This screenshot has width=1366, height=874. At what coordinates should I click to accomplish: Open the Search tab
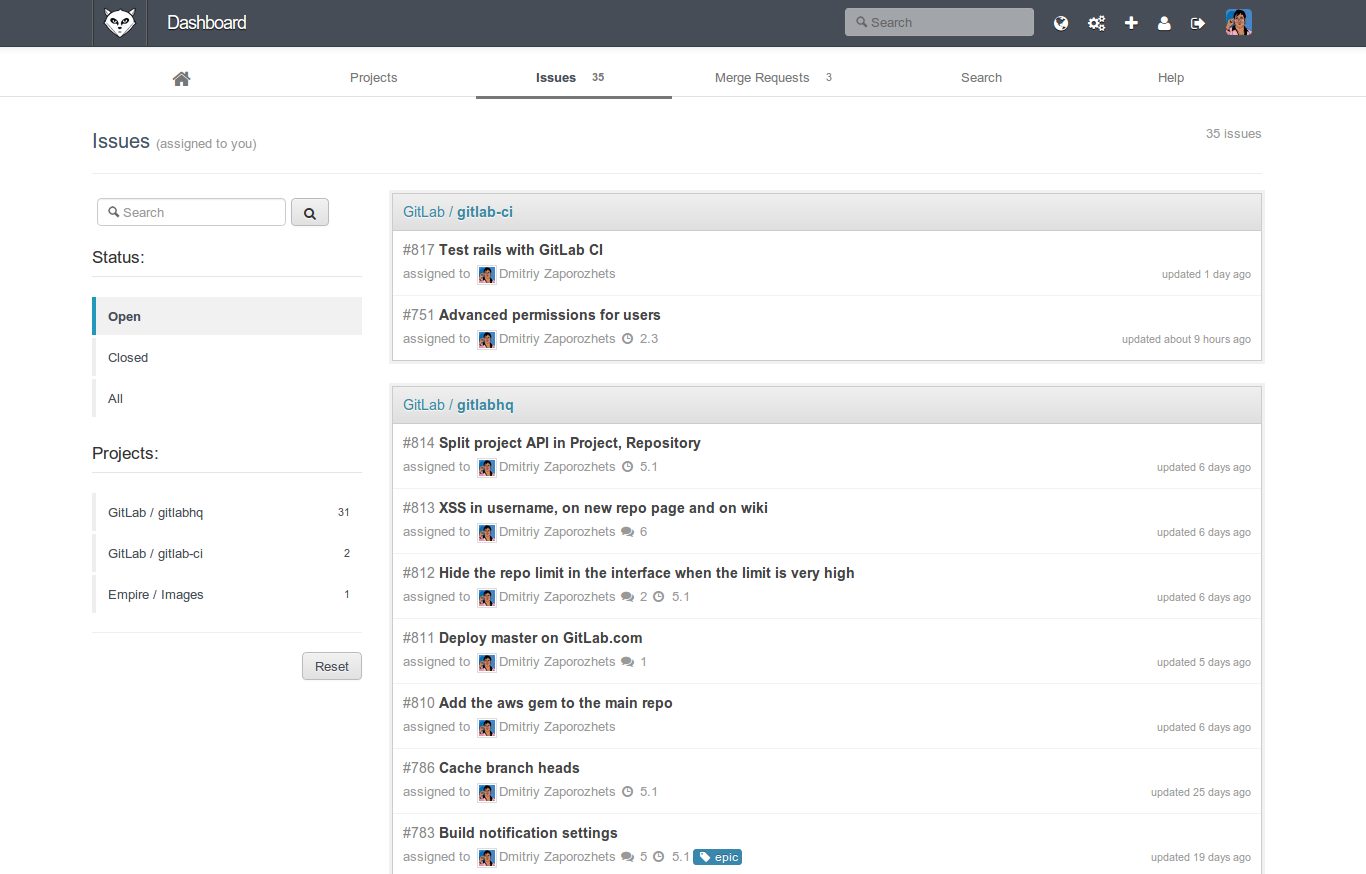point(981,78)
